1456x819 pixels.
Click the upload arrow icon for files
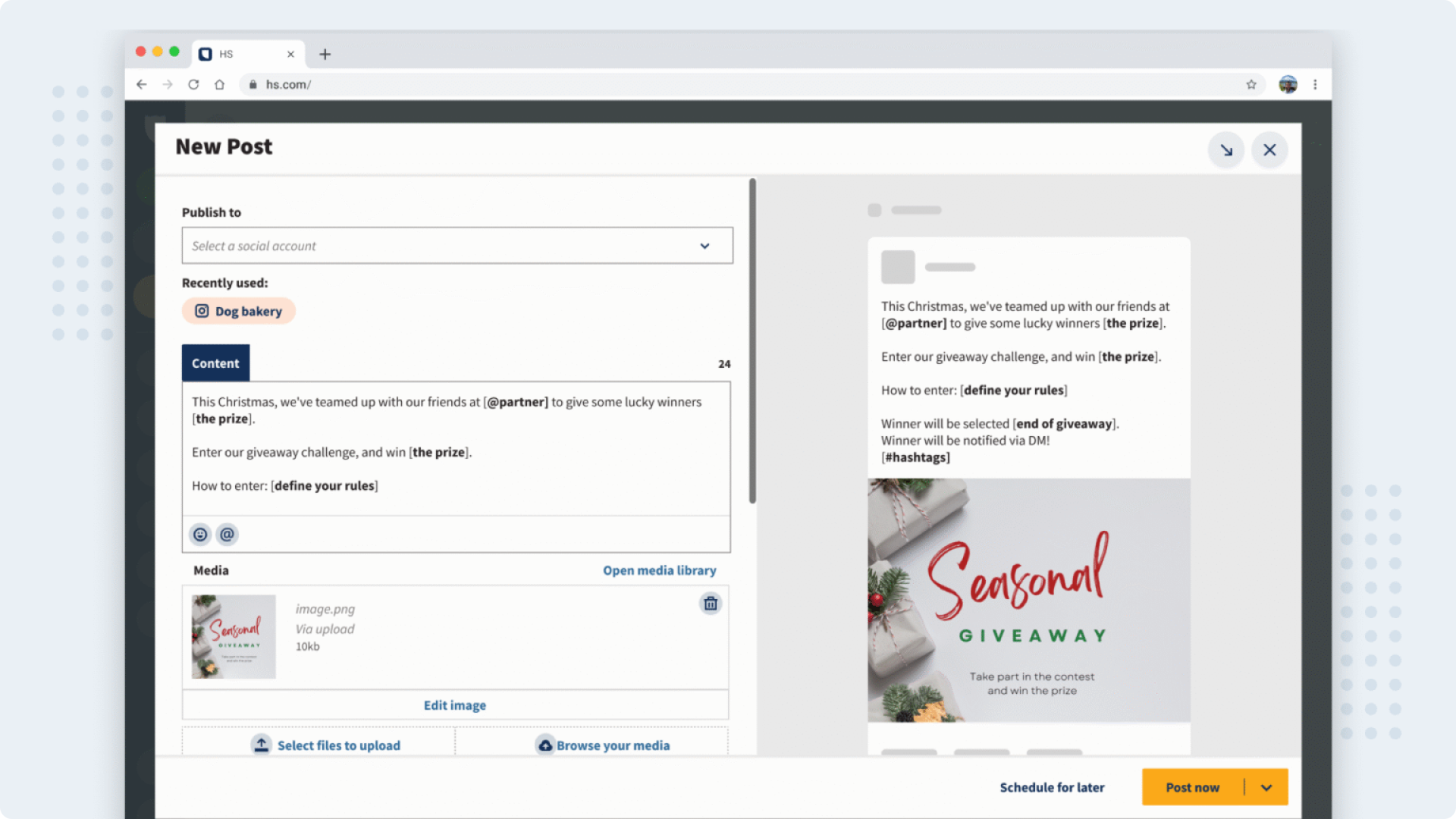(261, 745)
